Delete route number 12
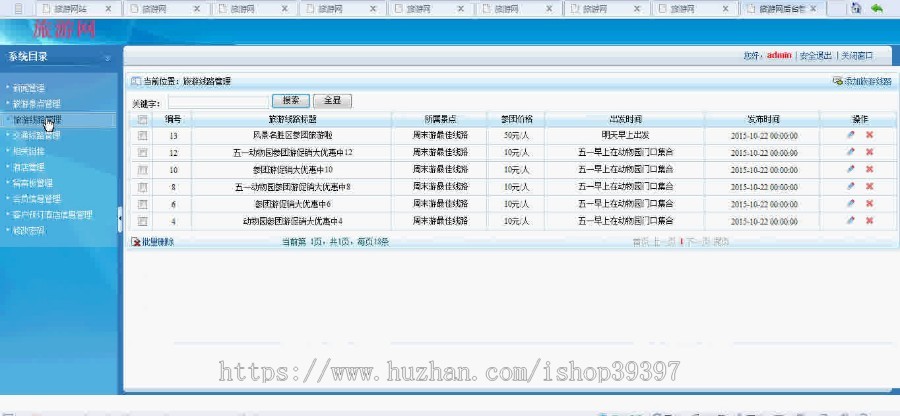 click(x=870, y=152)
